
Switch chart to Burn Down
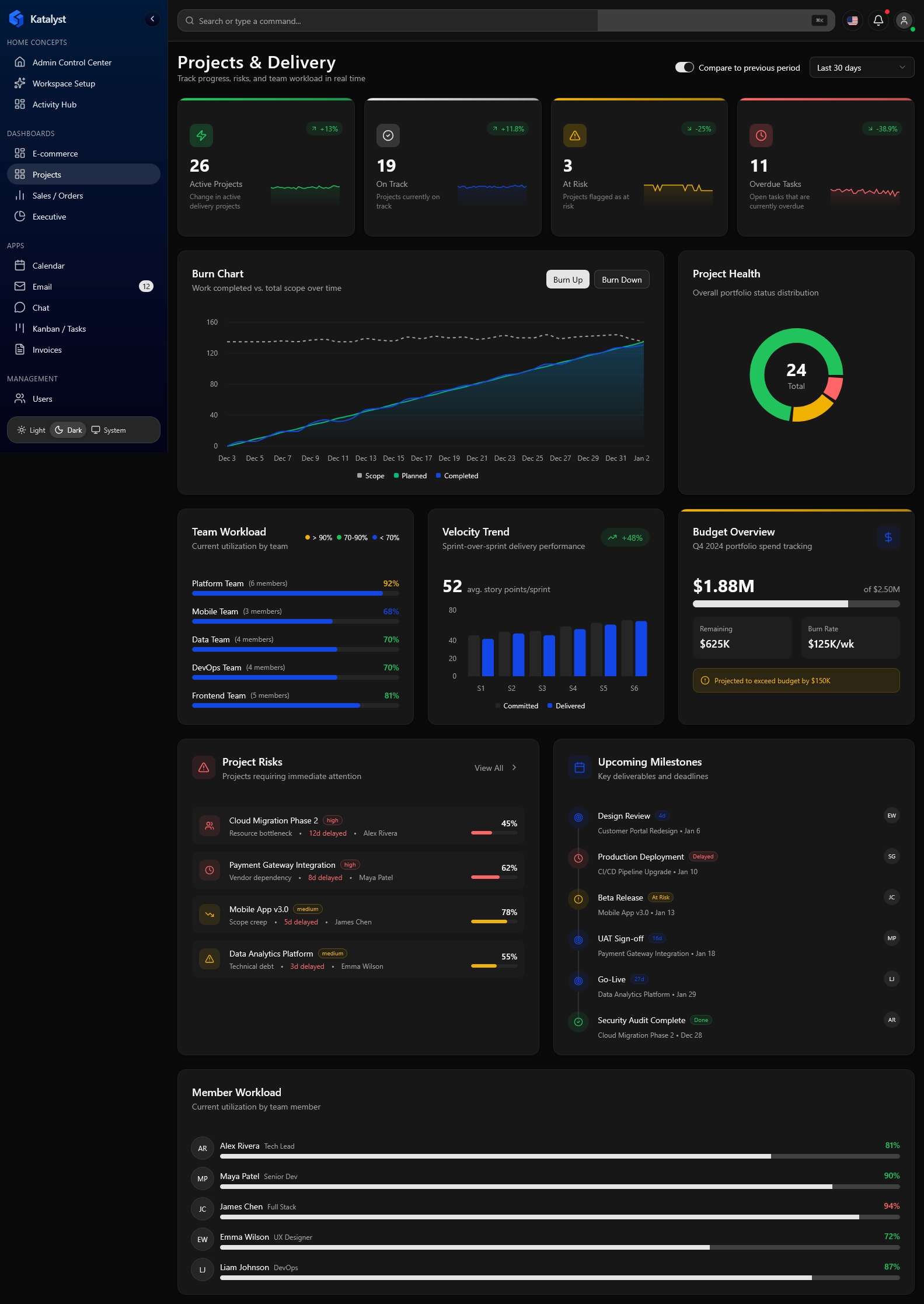point(621,280)
